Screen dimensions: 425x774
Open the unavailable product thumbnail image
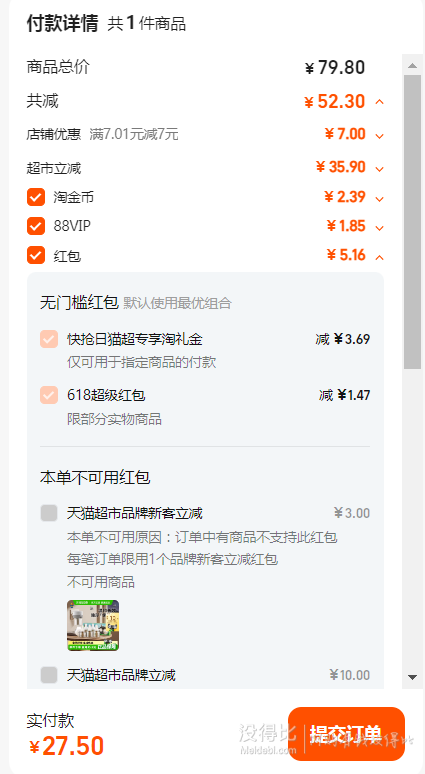click(x=93, y=625)
